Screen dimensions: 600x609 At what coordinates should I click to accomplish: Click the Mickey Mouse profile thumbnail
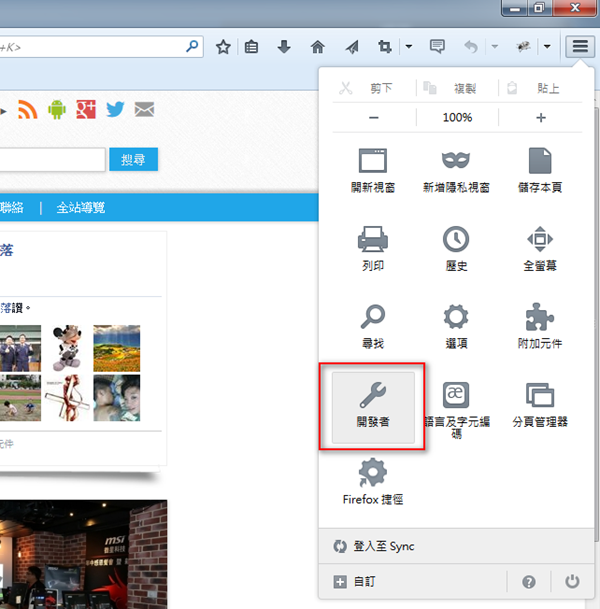[67, 348]
